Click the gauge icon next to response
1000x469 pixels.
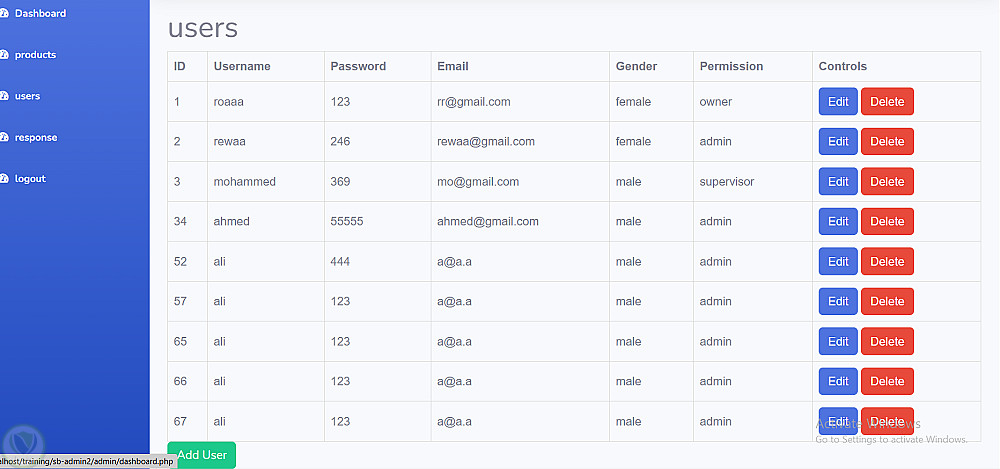point(4,138)
